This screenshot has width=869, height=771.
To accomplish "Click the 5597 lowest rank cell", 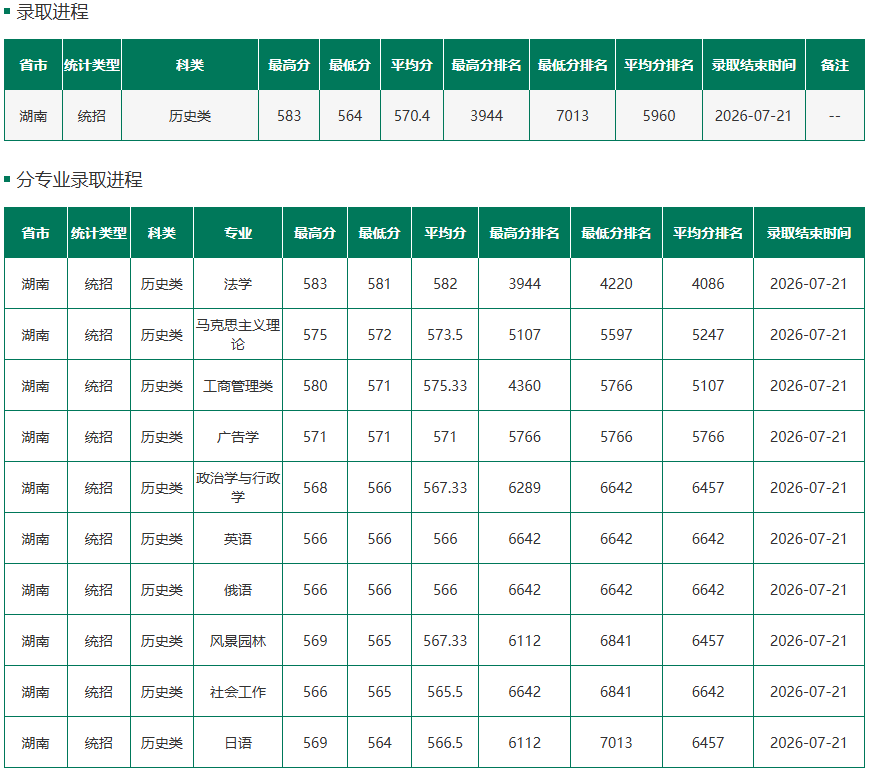I will (616, 335).
